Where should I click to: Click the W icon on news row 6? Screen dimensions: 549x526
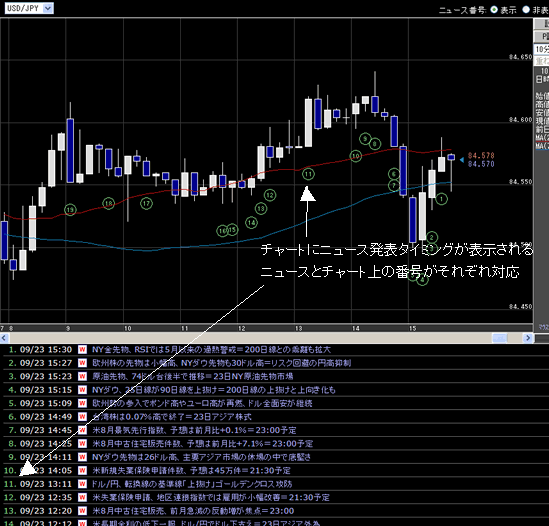pyautogui.click(x=82, y=417)
